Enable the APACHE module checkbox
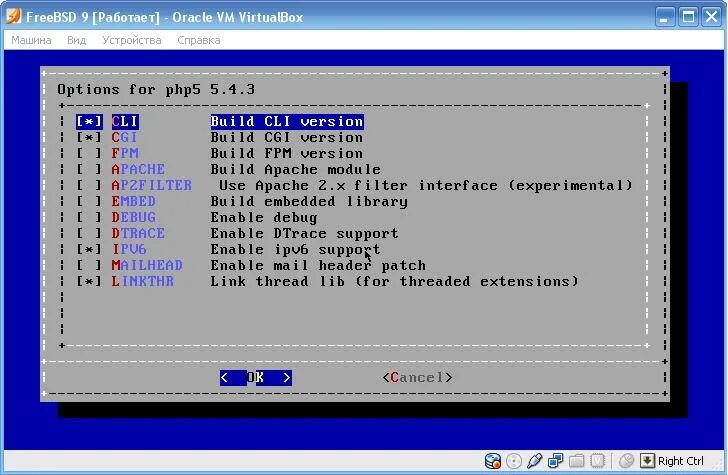 click(89, 169)
